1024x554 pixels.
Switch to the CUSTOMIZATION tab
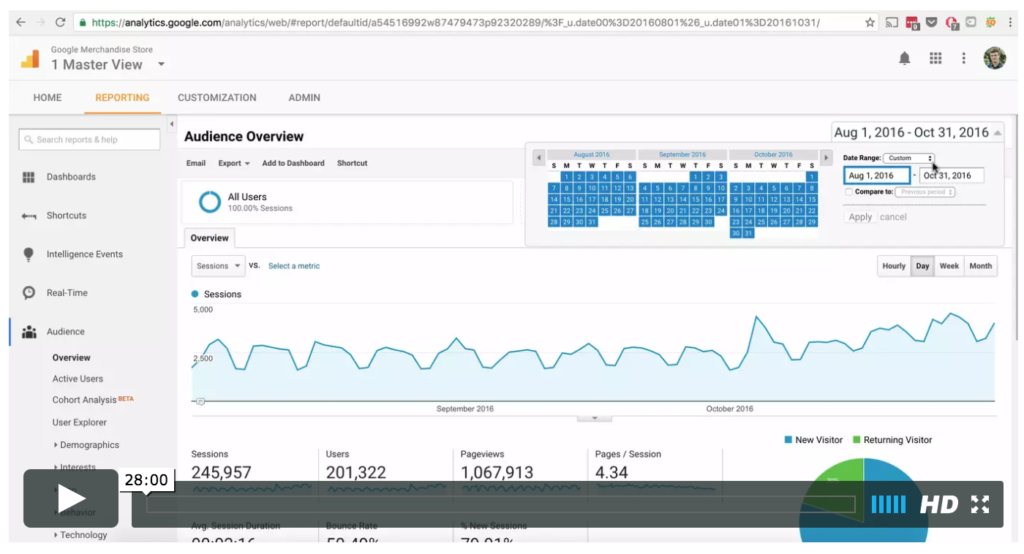tap(217, 97)
